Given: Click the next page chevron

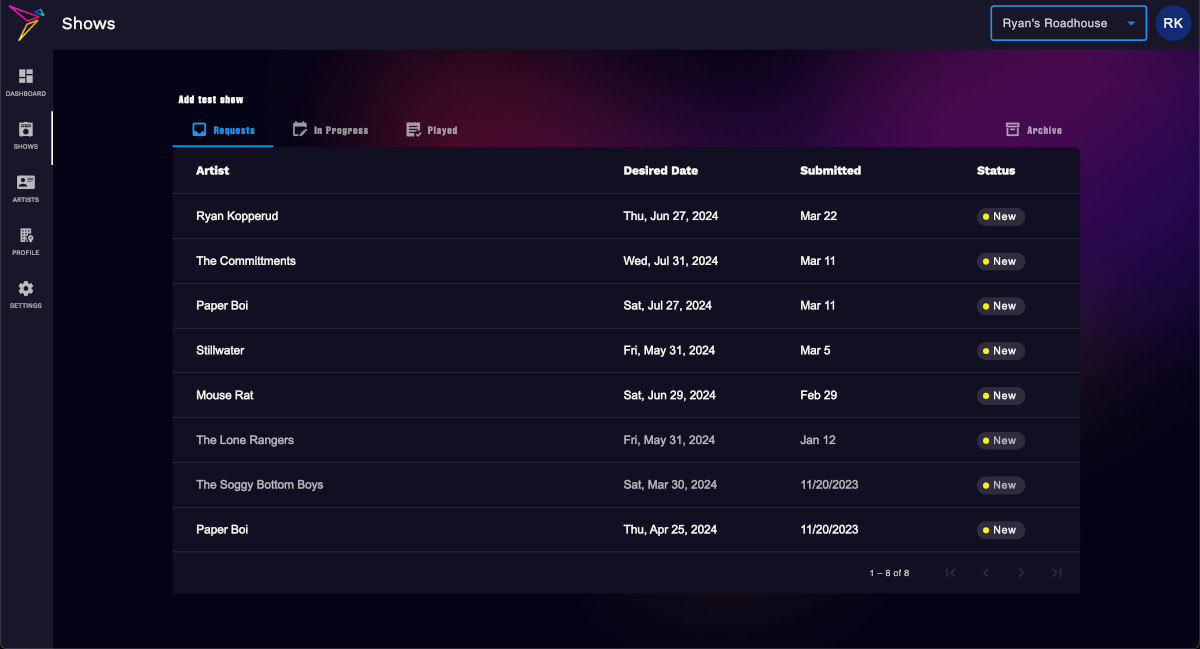Looking at the screenshot, I should [x=1021, y=572].
